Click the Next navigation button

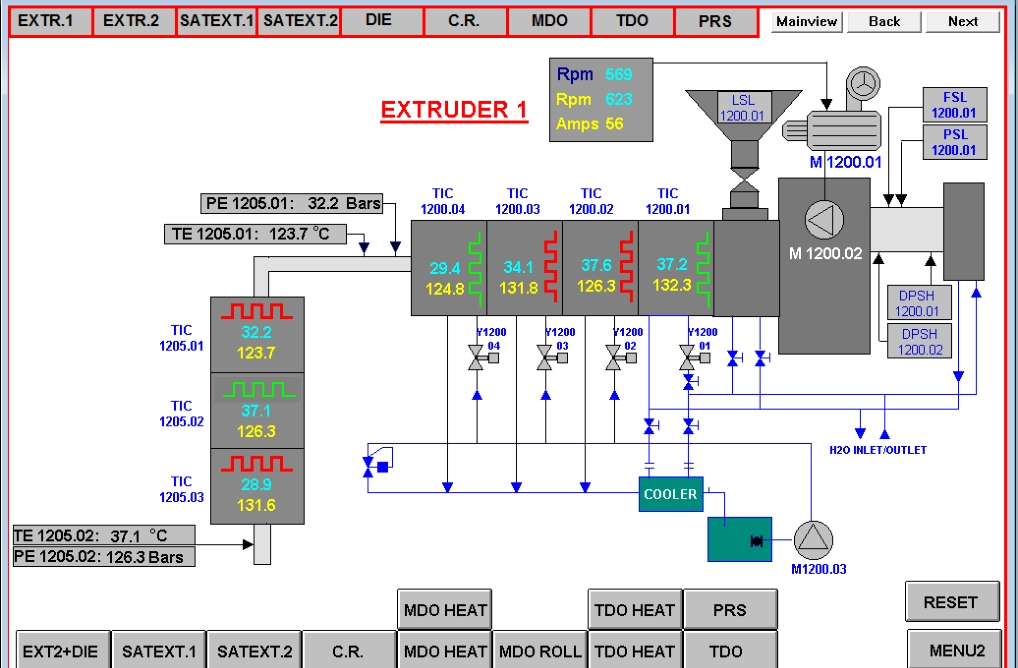click(962, 21)
